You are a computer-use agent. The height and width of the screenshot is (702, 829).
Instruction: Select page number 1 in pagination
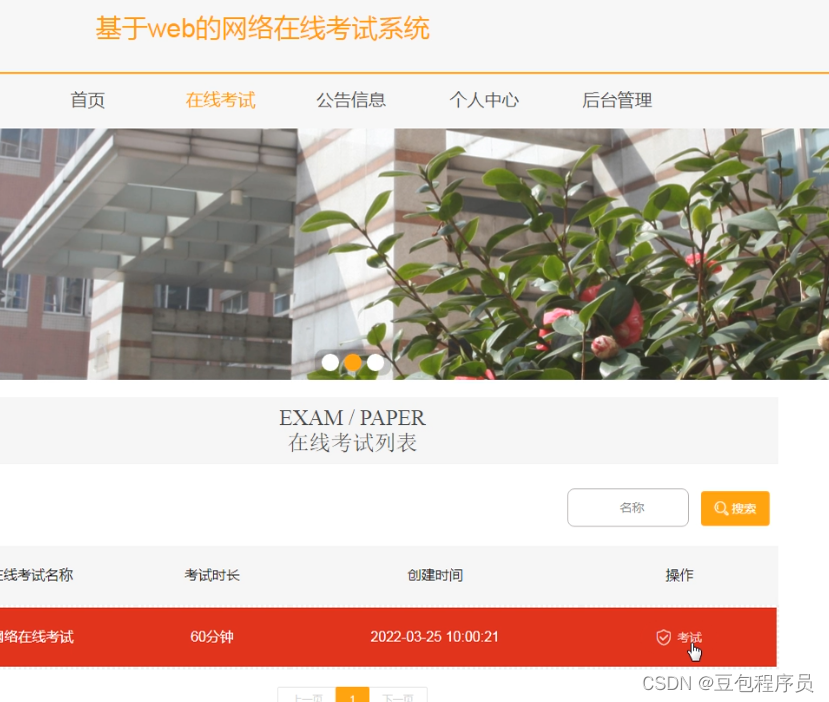click(353, 697)
